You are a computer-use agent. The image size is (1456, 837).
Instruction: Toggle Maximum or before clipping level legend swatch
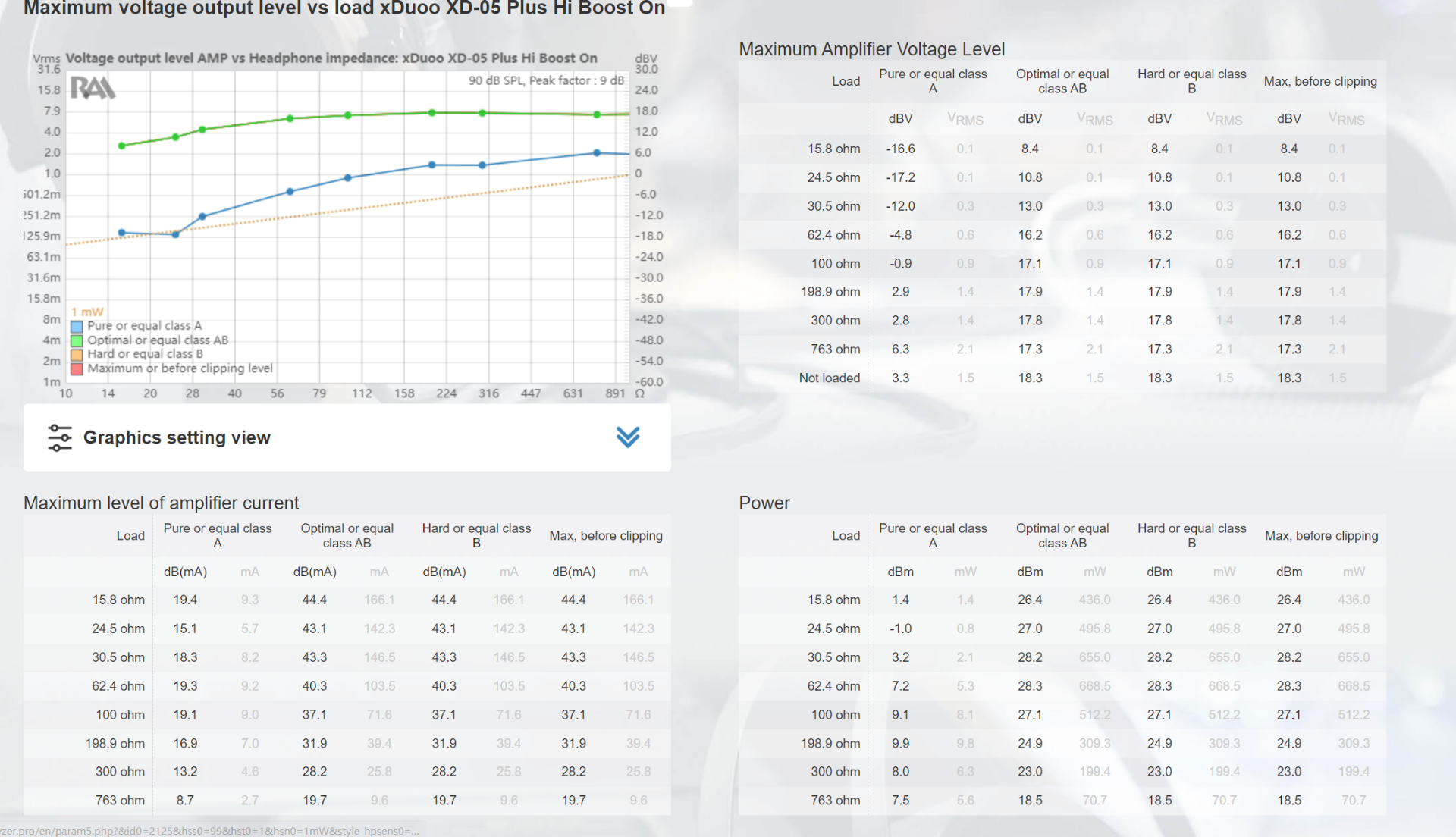coord(77,368)
